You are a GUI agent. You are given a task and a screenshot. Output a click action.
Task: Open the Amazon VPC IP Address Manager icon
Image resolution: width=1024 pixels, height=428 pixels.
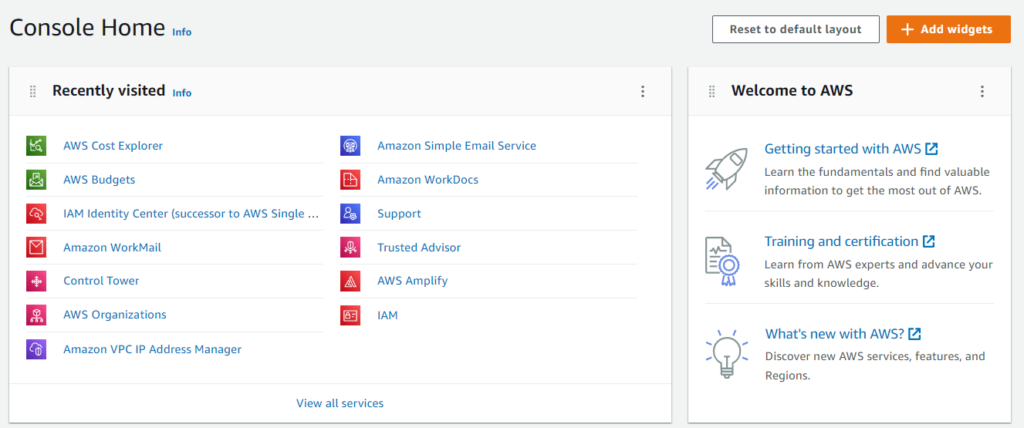(x=36, y=349)
